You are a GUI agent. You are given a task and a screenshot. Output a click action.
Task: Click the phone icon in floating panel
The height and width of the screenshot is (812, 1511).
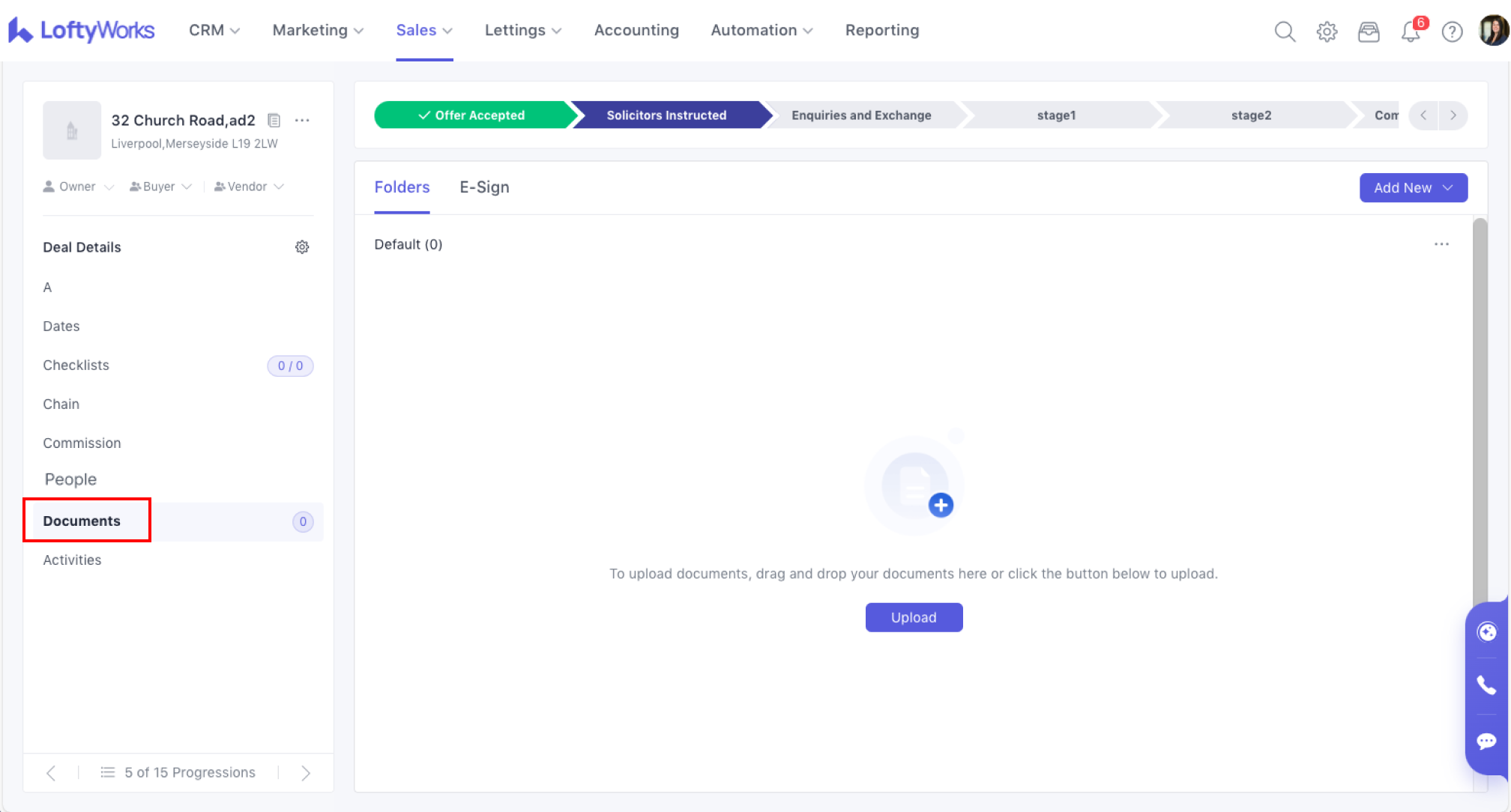[1486, 685]
